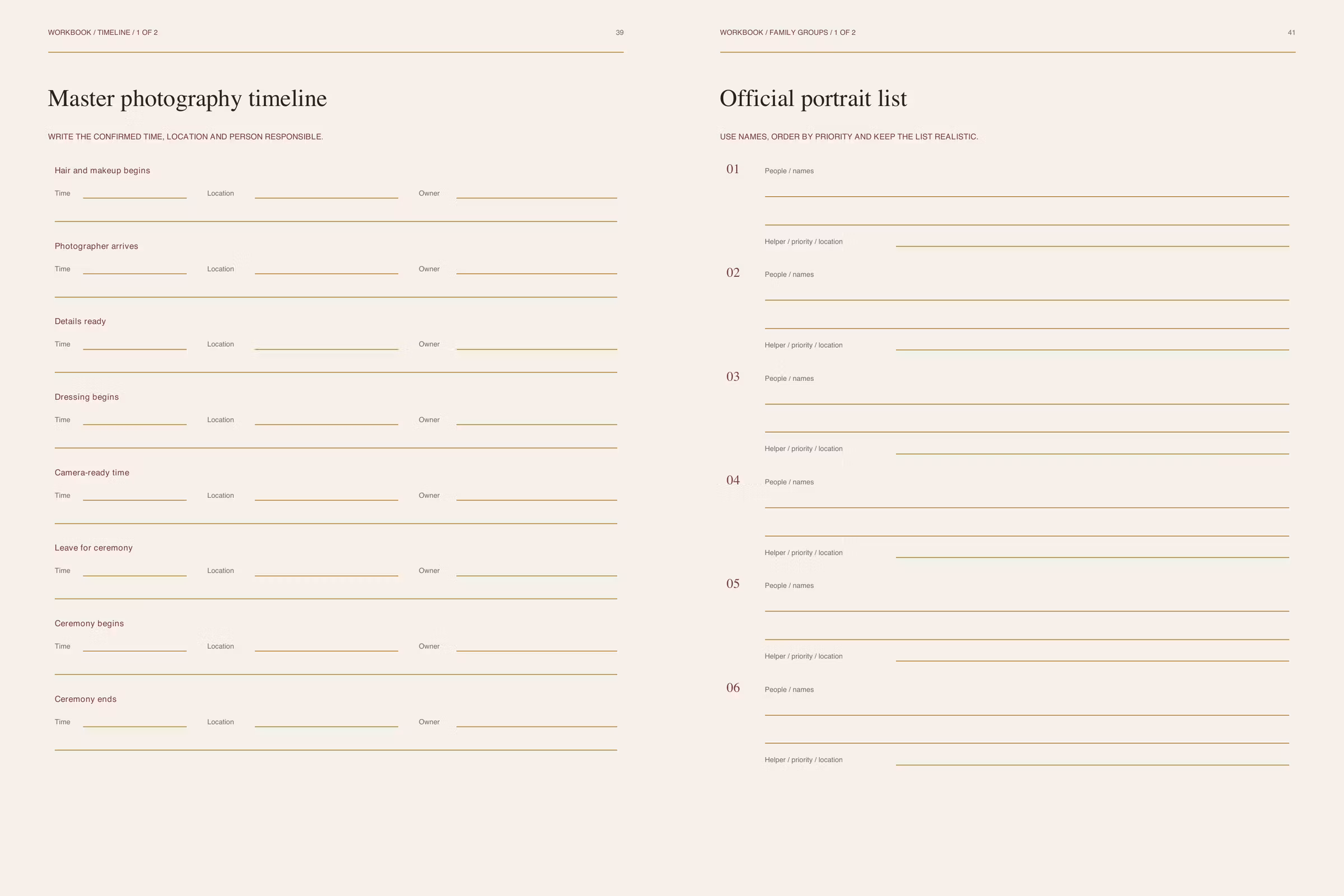
Task: Click the first People / names line for portrait 03
Action: [x=1027, y=396]
